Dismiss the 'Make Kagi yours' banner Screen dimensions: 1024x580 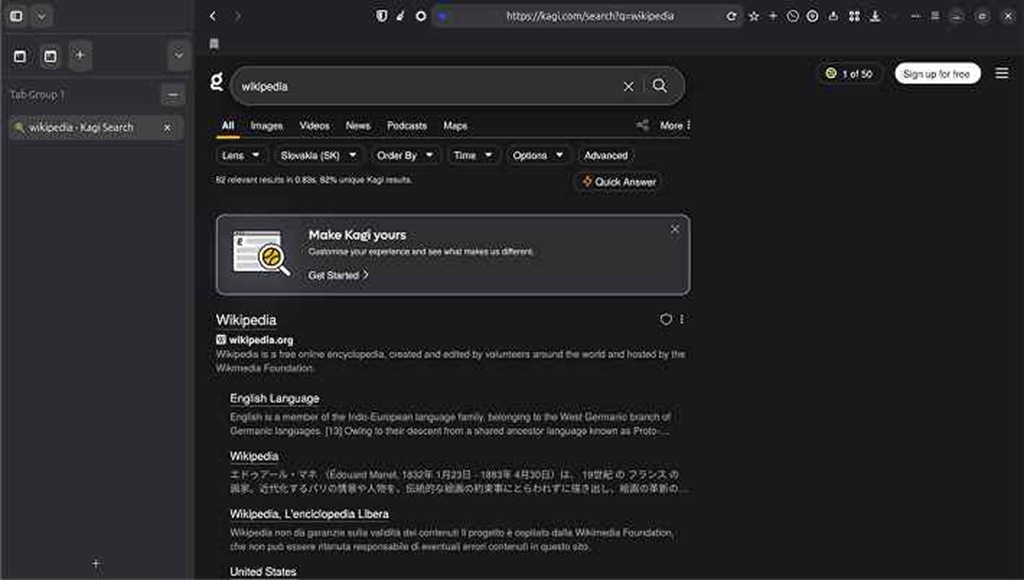coord(675,229)
